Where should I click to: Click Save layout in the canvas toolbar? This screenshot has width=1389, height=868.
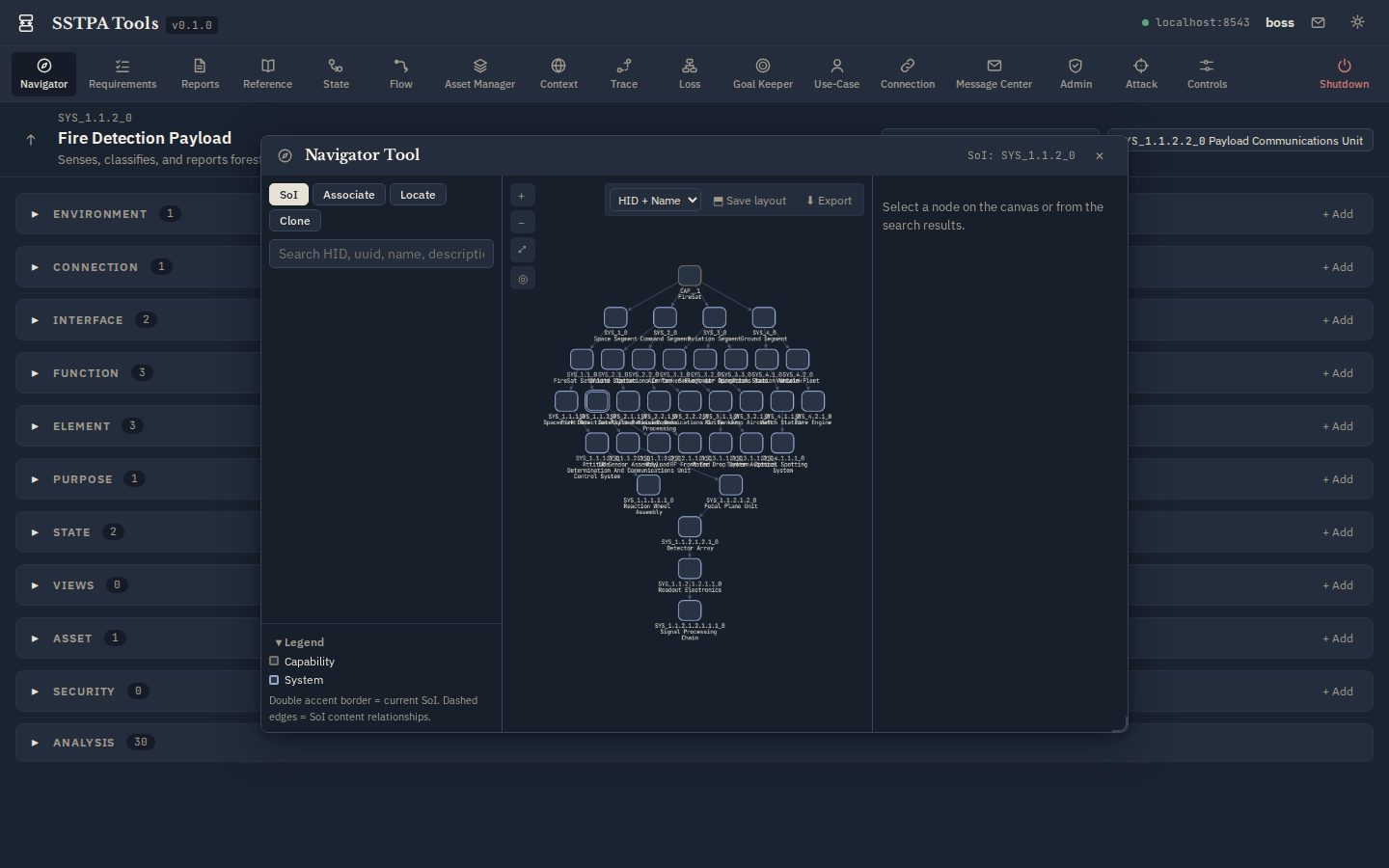tap(749, 201)
